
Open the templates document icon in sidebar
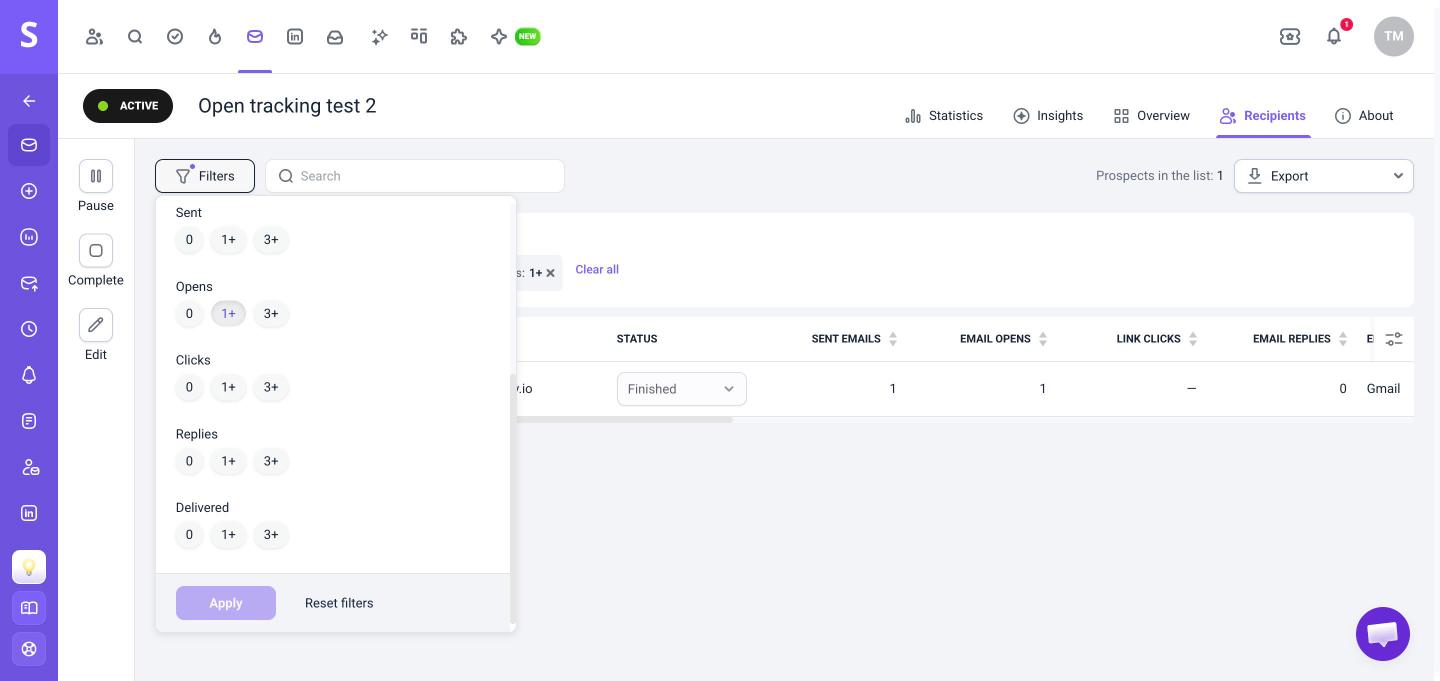[29, 421]
